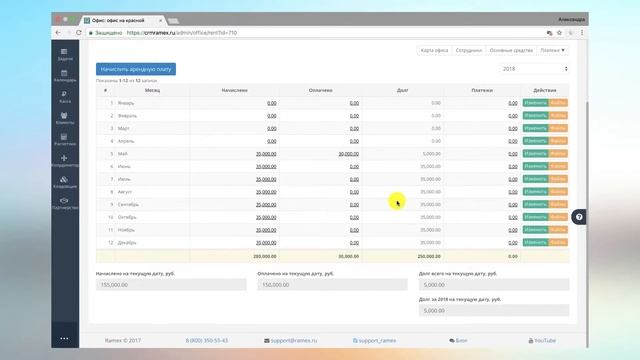The image size is (640, 360).
Task: Open the Декабрь paid amount 0.00
Action: point(354,243)
